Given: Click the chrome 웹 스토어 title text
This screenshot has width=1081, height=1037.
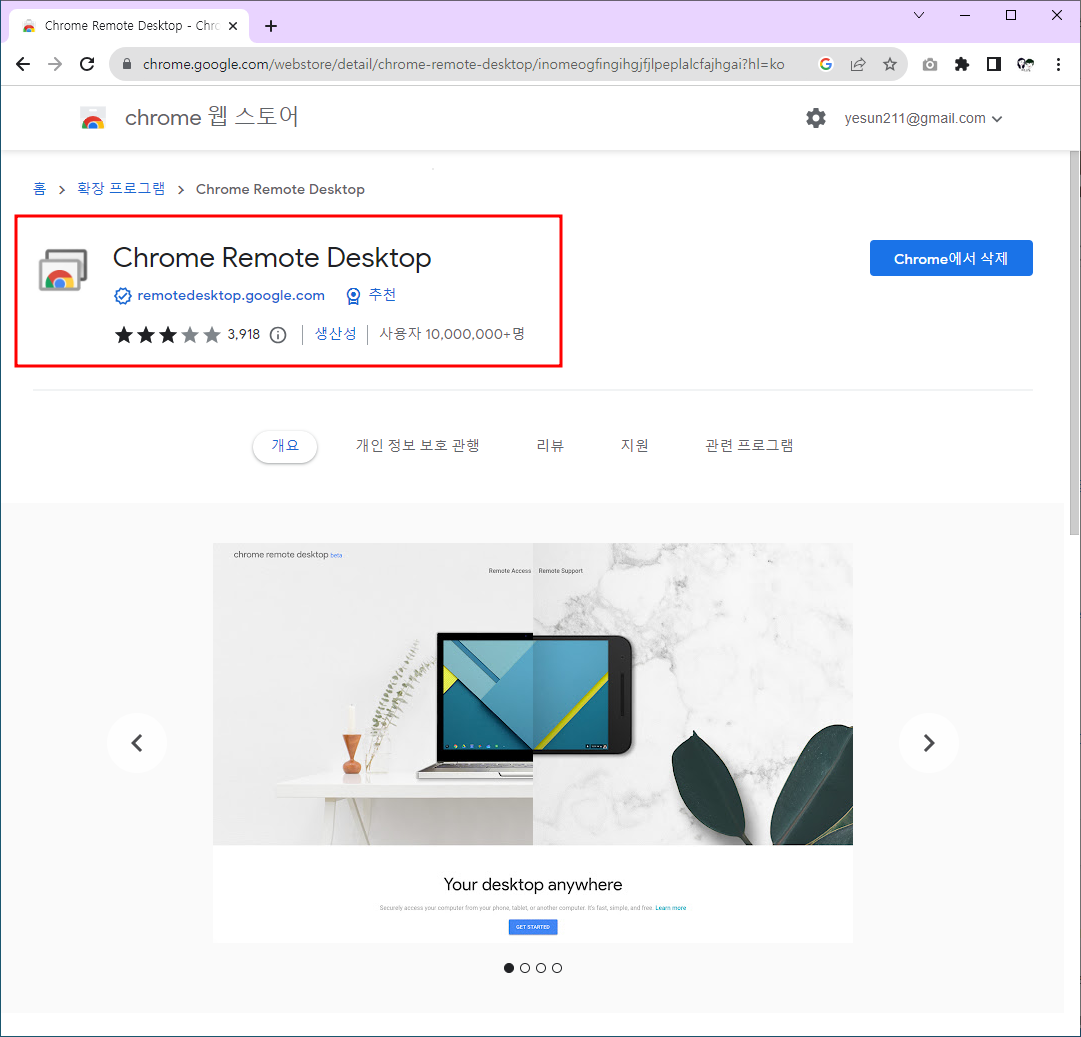Looking at the screenshot, I should tap(212, 117).
